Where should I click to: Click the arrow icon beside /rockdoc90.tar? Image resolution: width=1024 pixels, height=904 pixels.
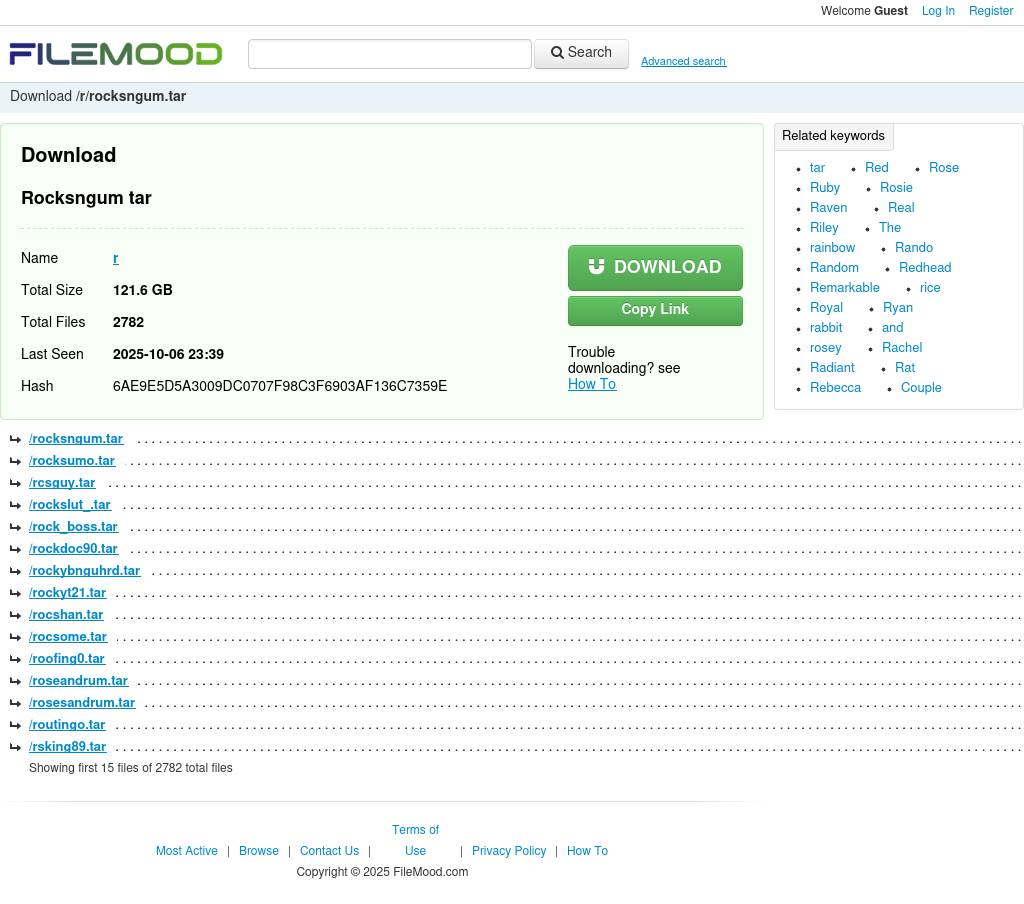15,550
